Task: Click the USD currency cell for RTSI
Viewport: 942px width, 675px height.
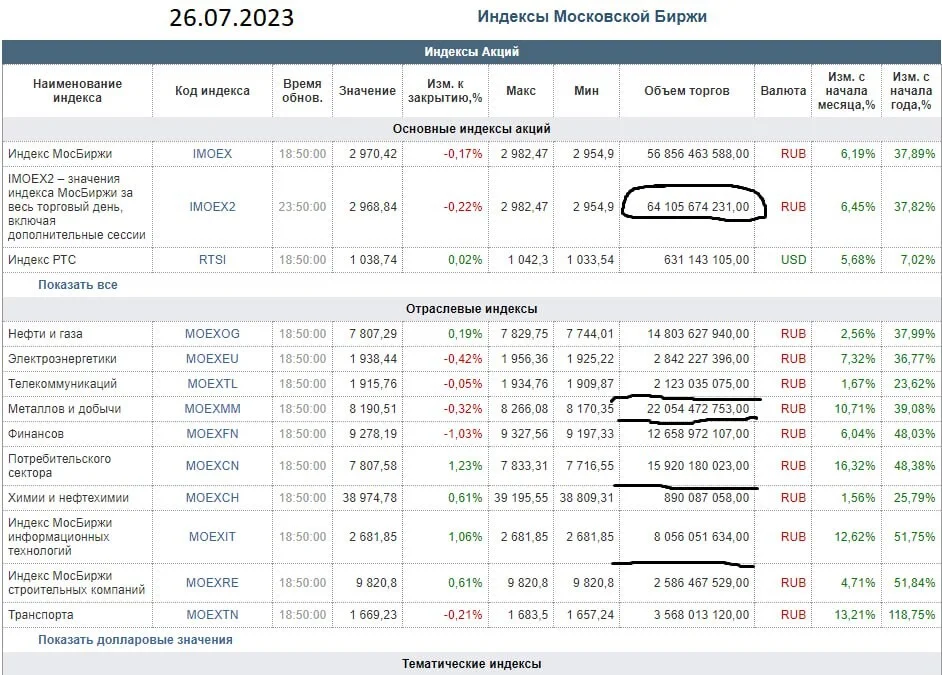Action: (x=793, y=259)
